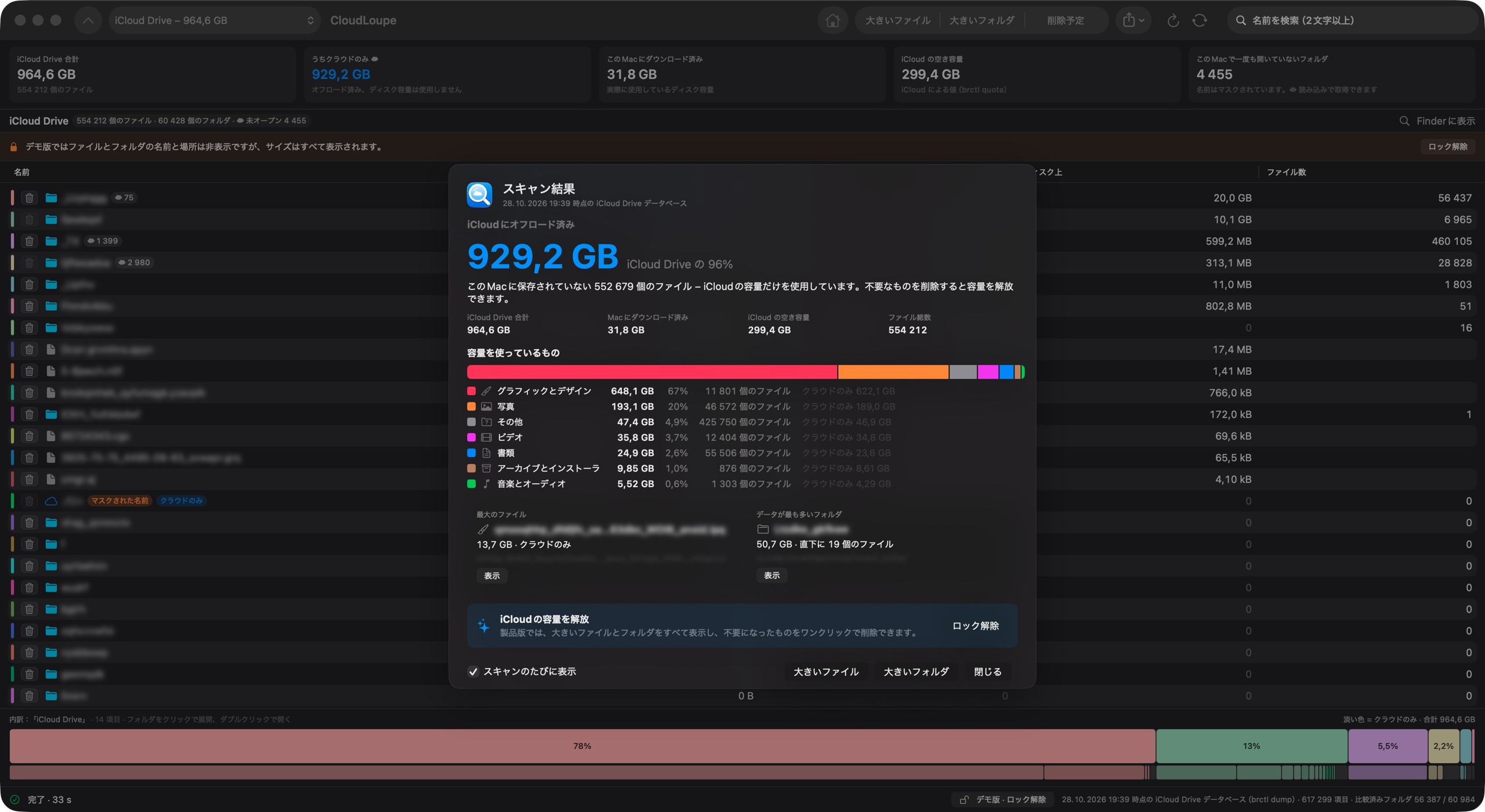The height and width of the screenshot is (812, 1485).
Task: Click the folder icon in the 6 965 files row
Action: (51, 219)
